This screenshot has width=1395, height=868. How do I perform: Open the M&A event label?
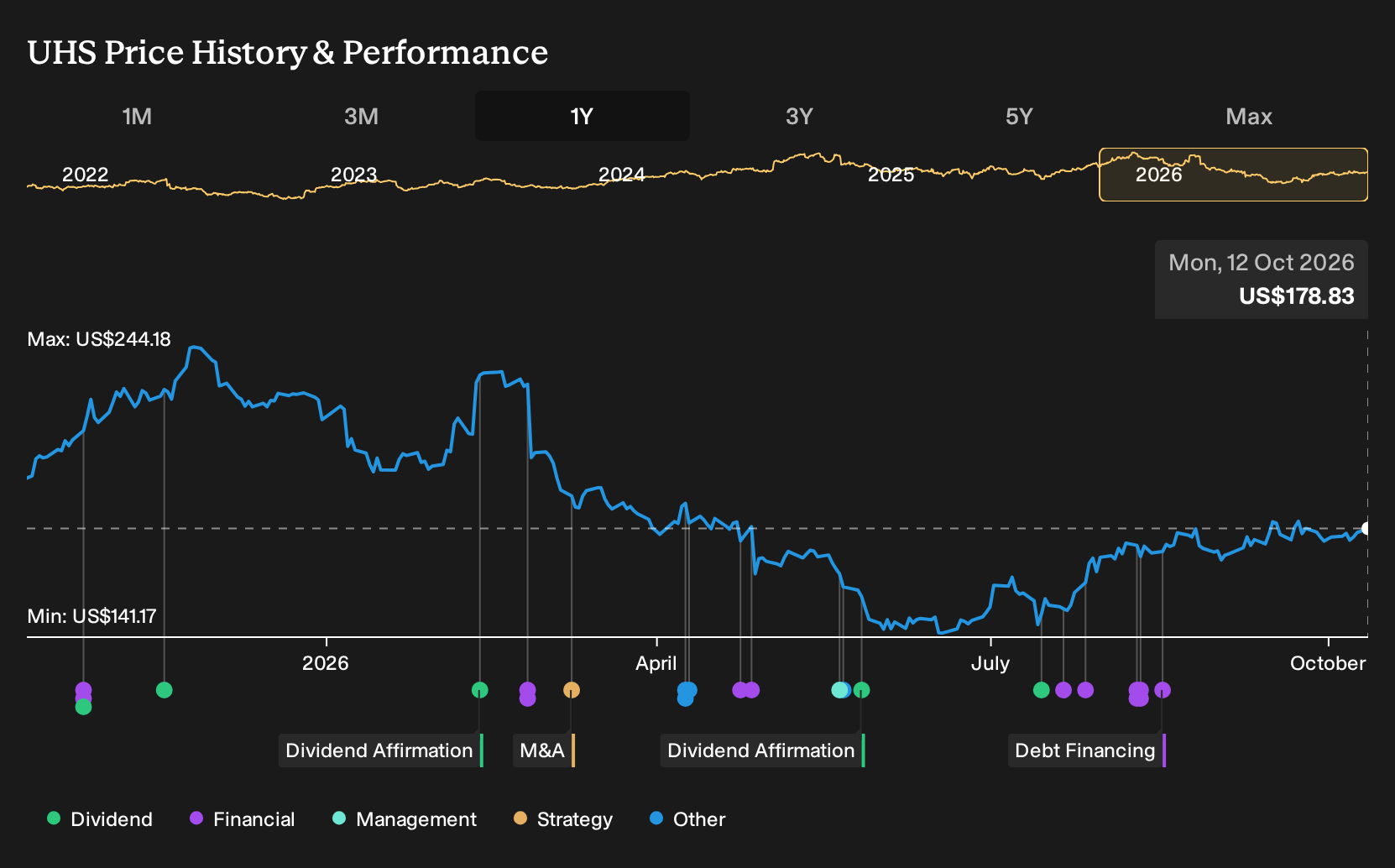click(x=543, y=750)
